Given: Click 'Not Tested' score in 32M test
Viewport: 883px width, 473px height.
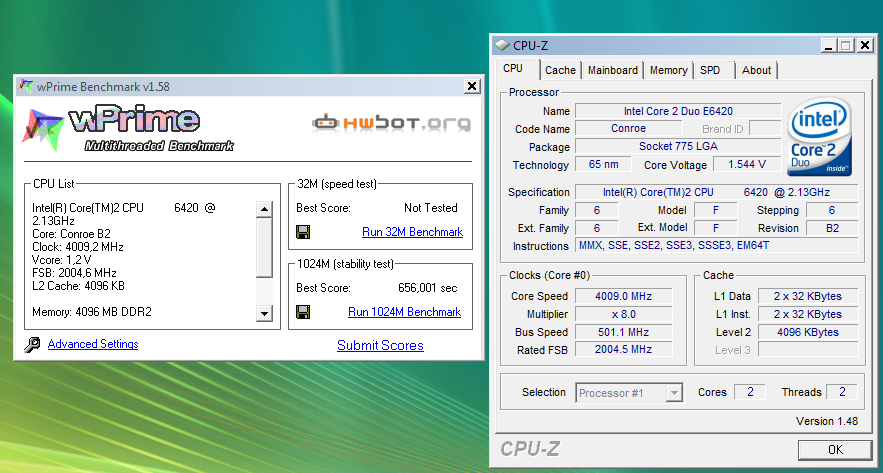Looking at the screenshot, I should coord(431,208).
